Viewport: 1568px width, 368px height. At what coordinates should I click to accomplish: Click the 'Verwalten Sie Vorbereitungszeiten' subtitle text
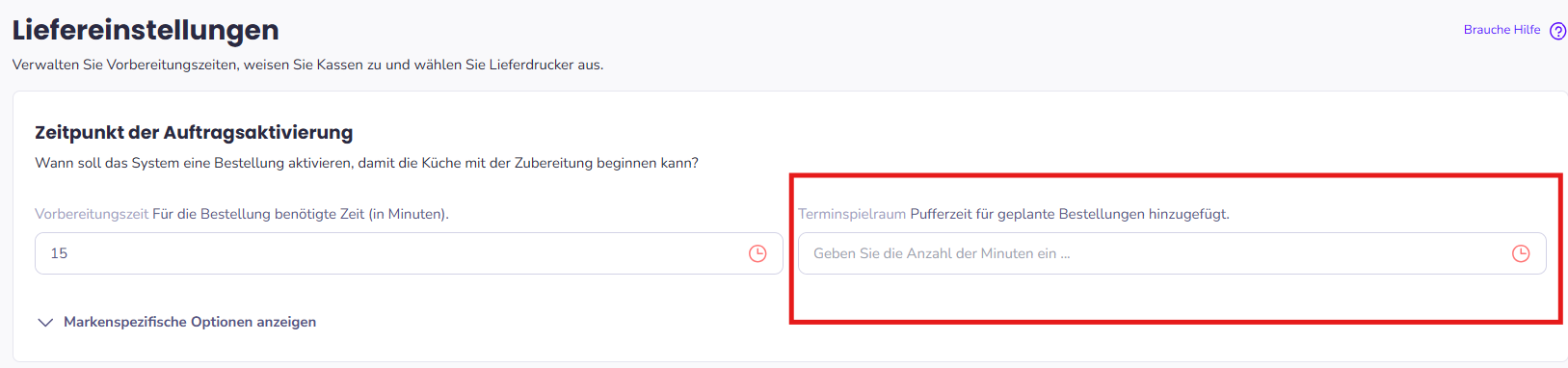click(x=307, y=65)
